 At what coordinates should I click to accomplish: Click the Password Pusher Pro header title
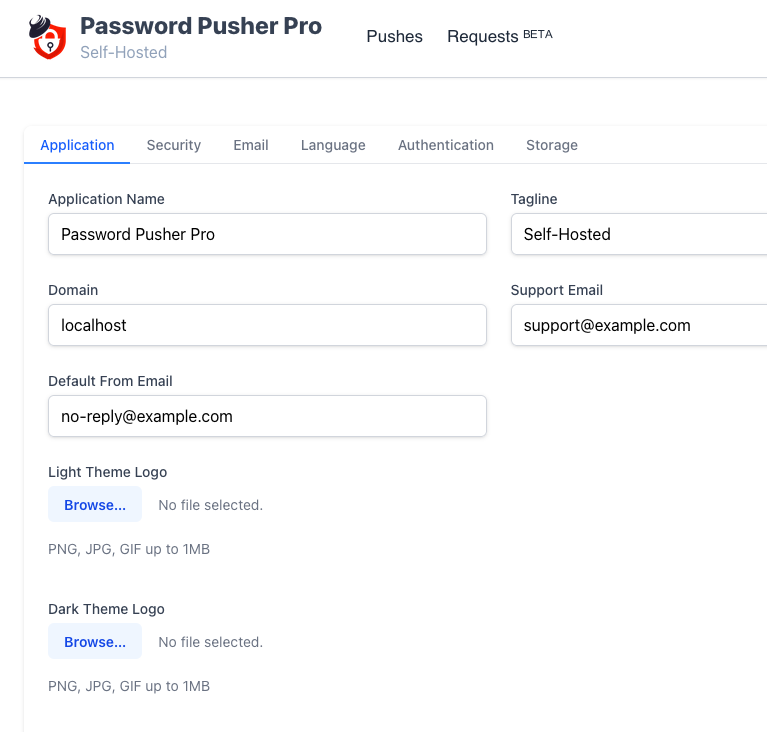[200, 26]
